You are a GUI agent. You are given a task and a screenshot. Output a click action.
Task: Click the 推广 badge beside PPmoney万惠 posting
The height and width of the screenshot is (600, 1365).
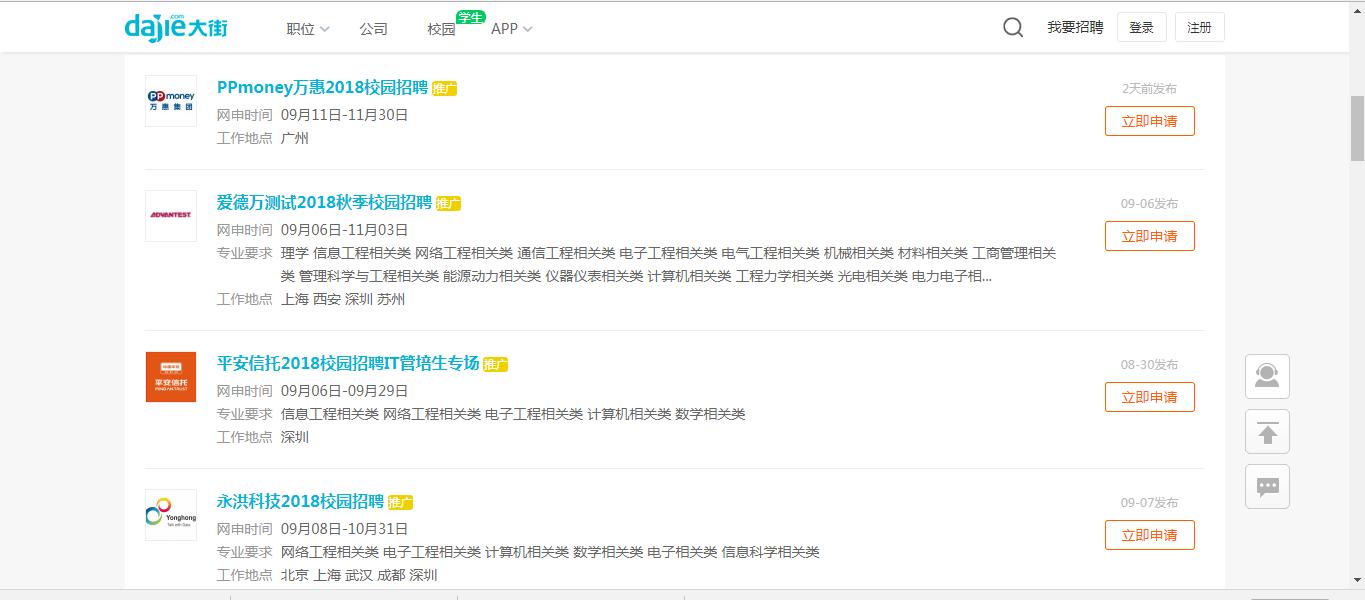[x=442, y=89]
